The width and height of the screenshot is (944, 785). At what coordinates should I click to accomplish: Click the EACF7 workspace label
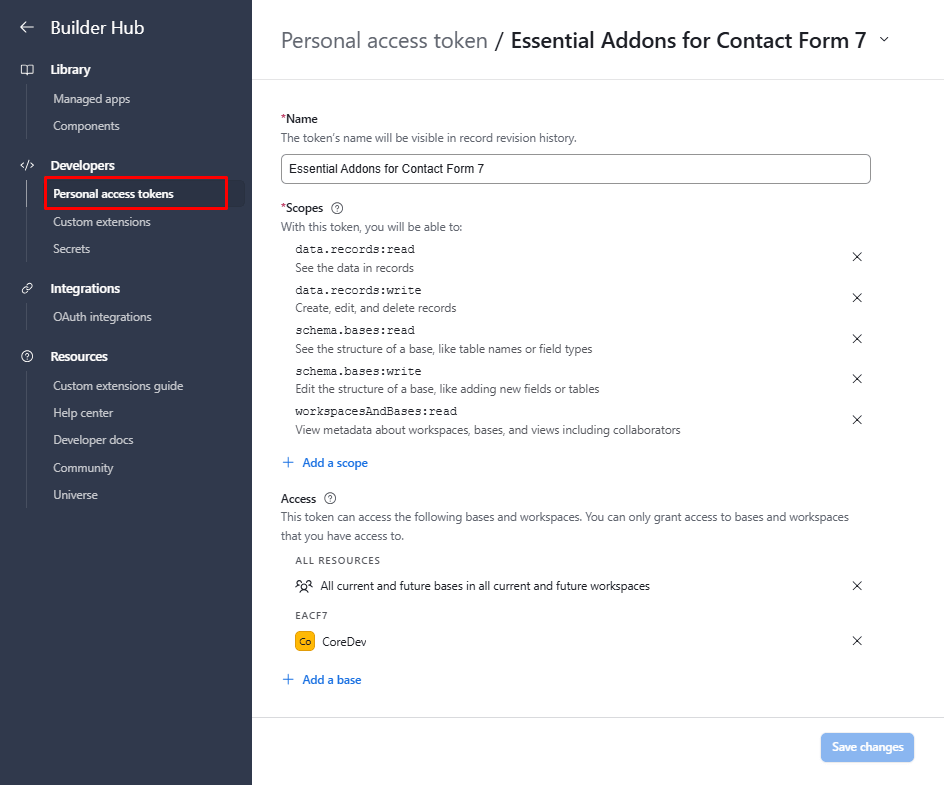[x=311, y=615]
